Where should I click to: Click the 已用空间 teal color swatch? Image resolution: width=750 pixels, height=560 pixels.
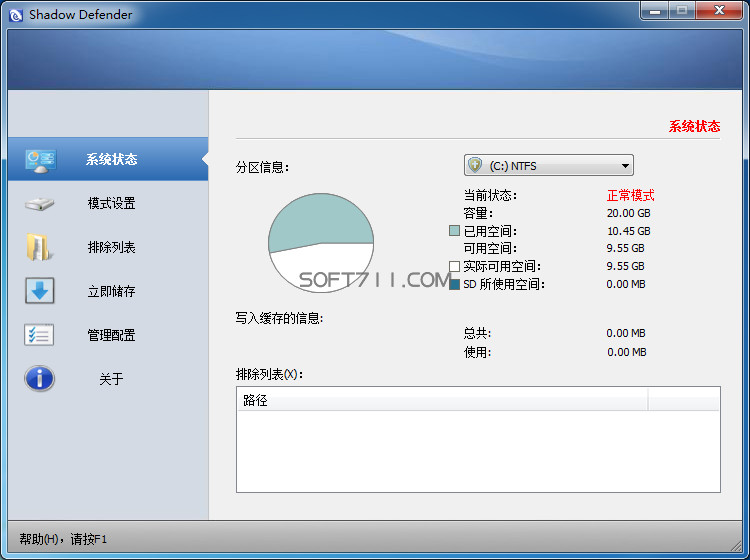click(x=454, y=231)
